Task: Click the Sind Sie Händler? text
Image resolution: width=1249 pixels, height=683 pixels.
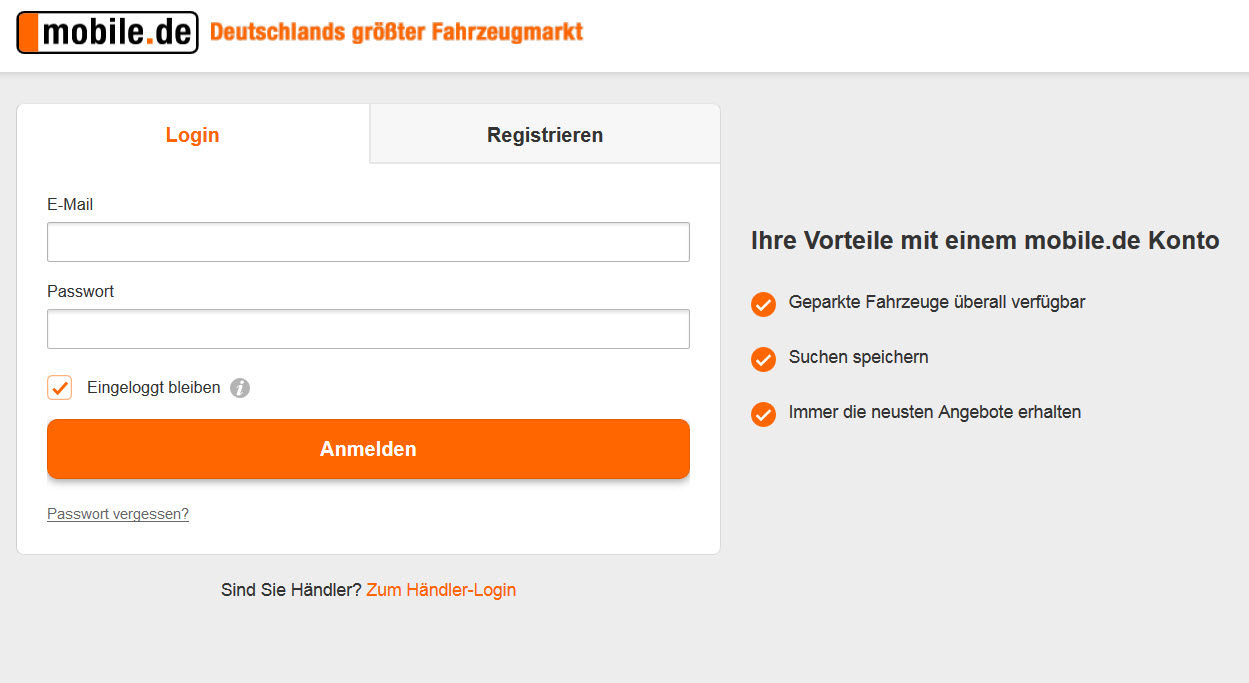Action: 291,590
